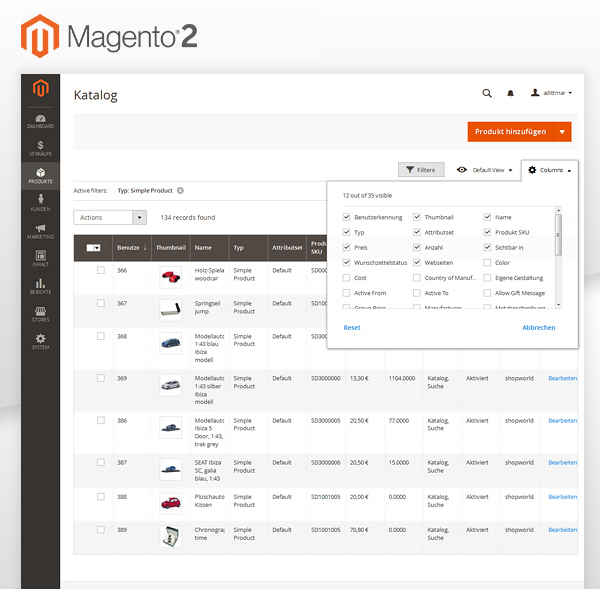Collapse the Columns dropdown

click(x=549, y=170)
